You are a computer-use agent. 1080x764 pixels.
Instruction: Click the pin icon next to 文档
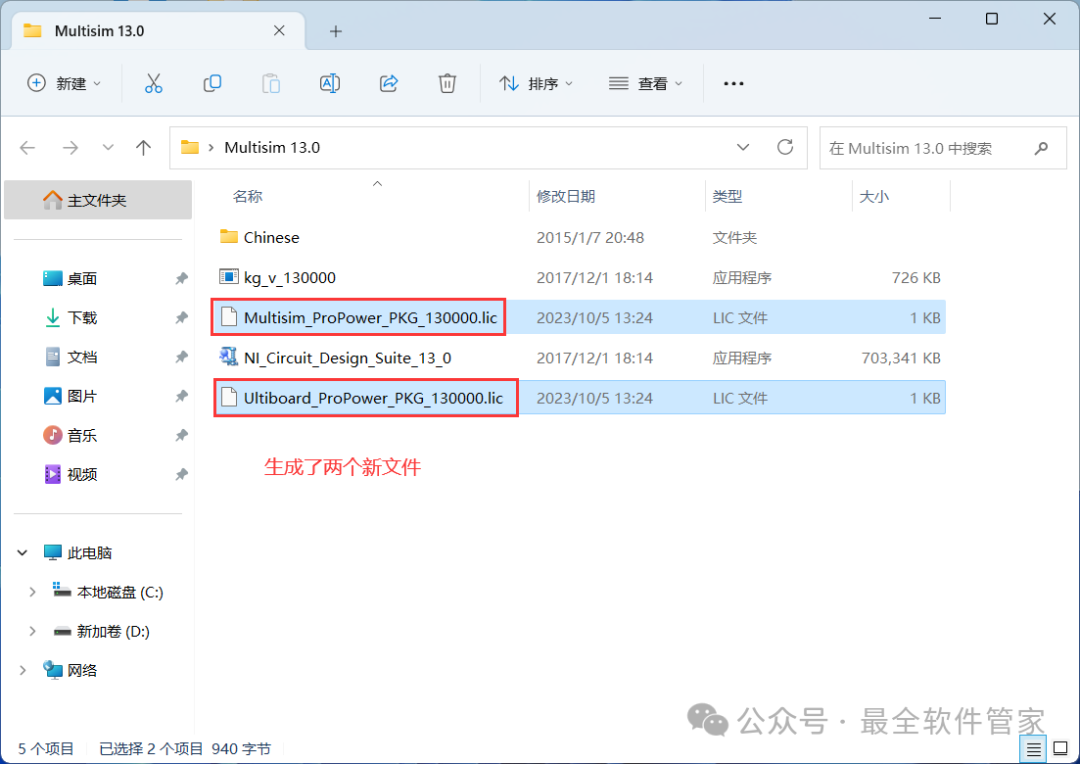tap(181, 357)
